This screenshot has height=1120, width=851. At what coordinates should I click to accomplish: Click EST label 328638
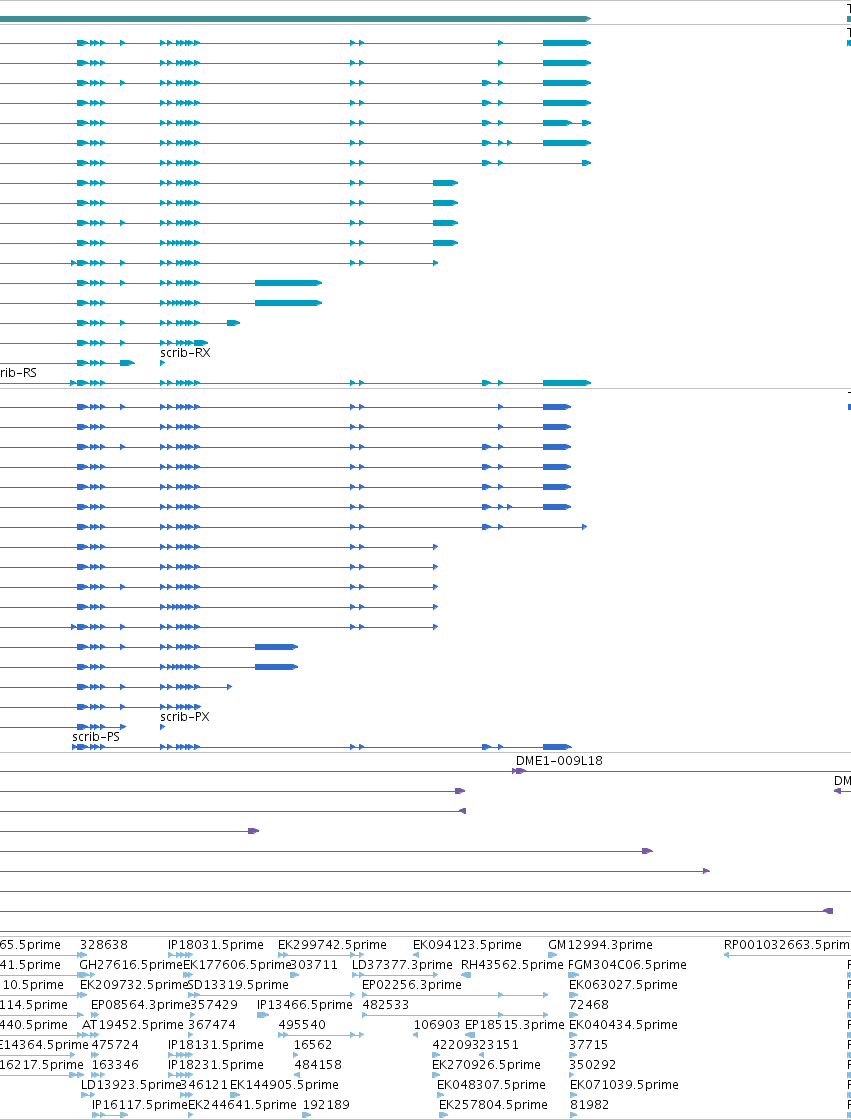(x=104, y=945)
